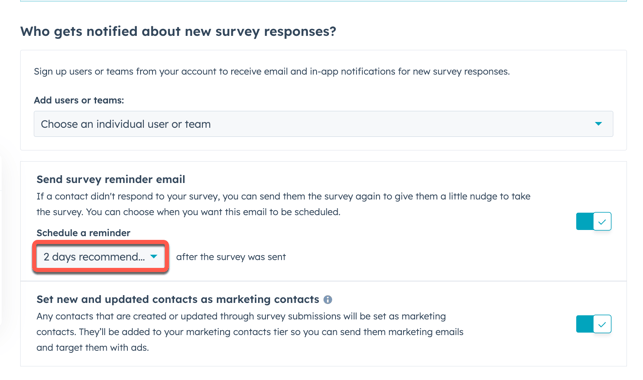Viewport: 643px width, 380px height.
Task: Click the survey reminder description paragraph
Action: [x=283, y=204]
